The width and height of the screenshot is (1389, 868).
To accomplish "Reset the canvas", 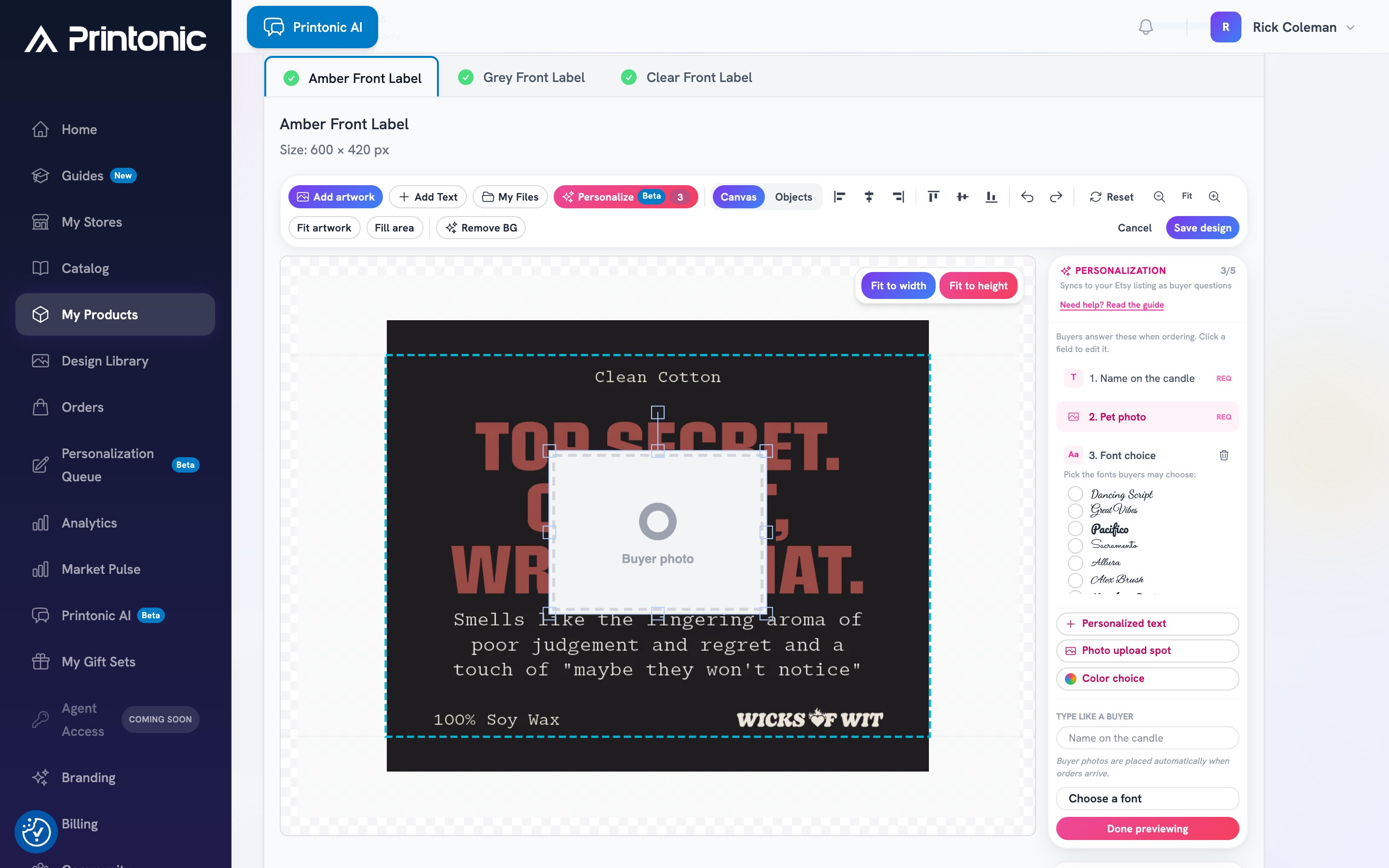I will 1111,197.
